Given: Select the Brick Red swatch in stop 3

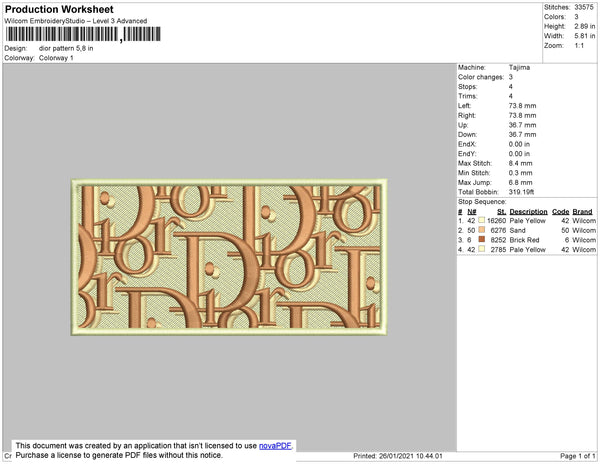Looking at the screenshot, I should pyautogui.click(x=483, y=240).
